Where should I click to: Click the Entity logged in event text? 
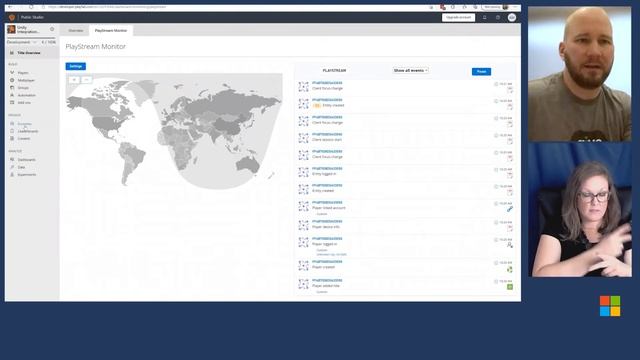coord(324,174)
